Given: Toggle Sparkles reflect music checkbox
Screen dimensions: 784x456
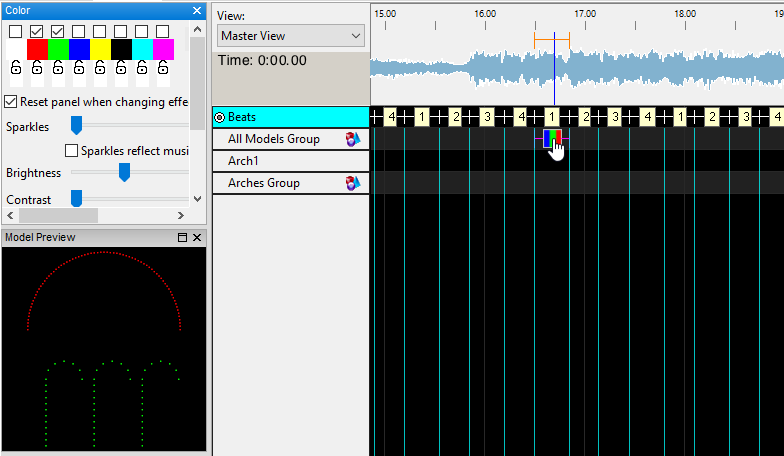Looking at the screenshot, I should point(71,151).
